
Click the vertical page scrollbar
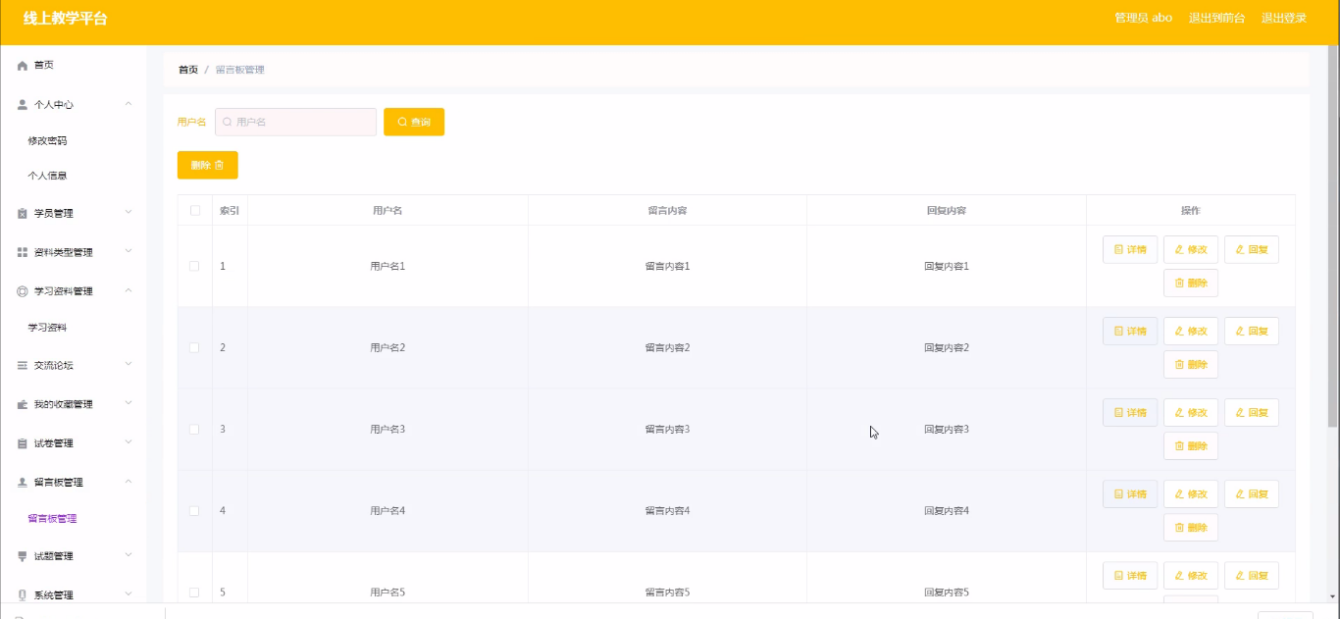tap(1332, 240)
